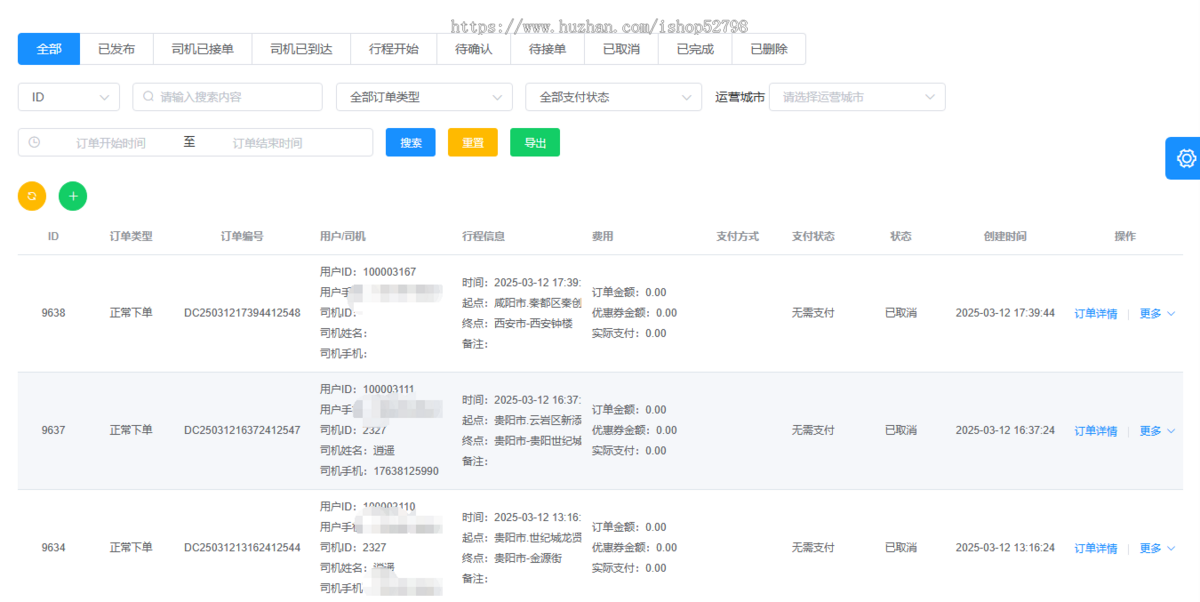Screen dimensions: 1200x602
Task: Click the 行程信息 column header
Action: (x=484, y=237)
